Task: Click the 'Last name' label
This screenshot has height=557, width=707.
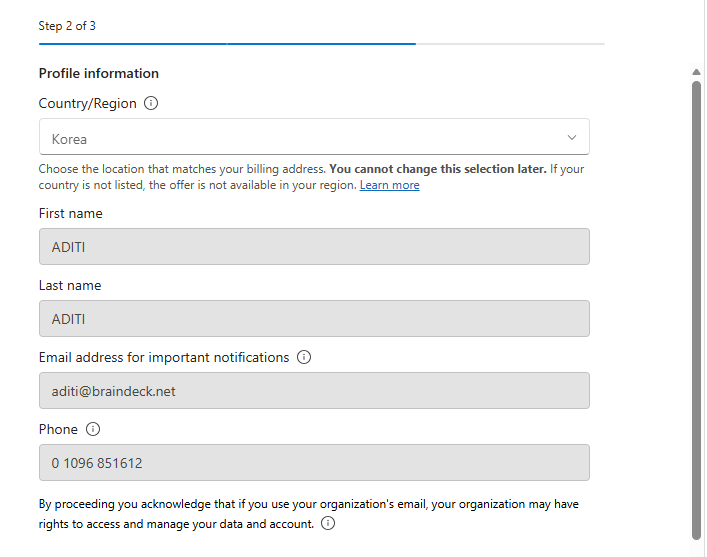Action: pyautogui.click(x=70, y=285)
